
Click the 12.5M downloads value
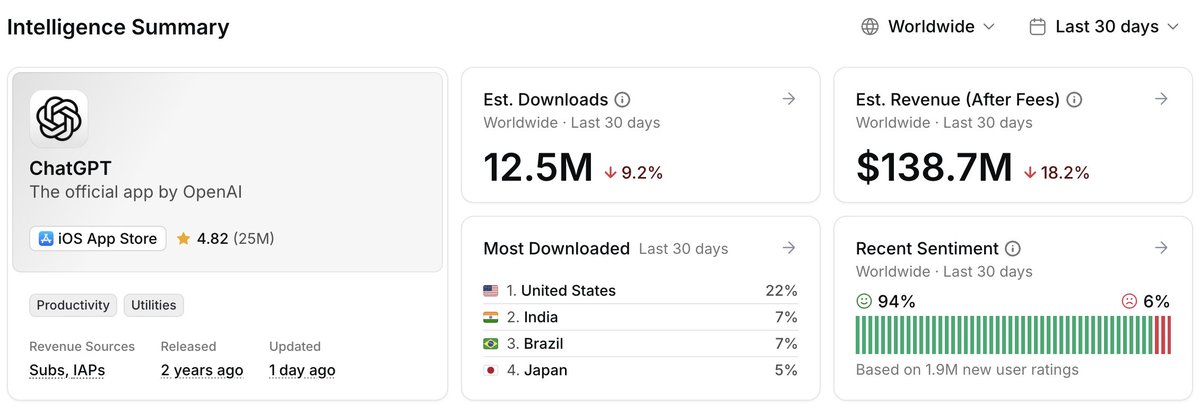coord(538,167)
